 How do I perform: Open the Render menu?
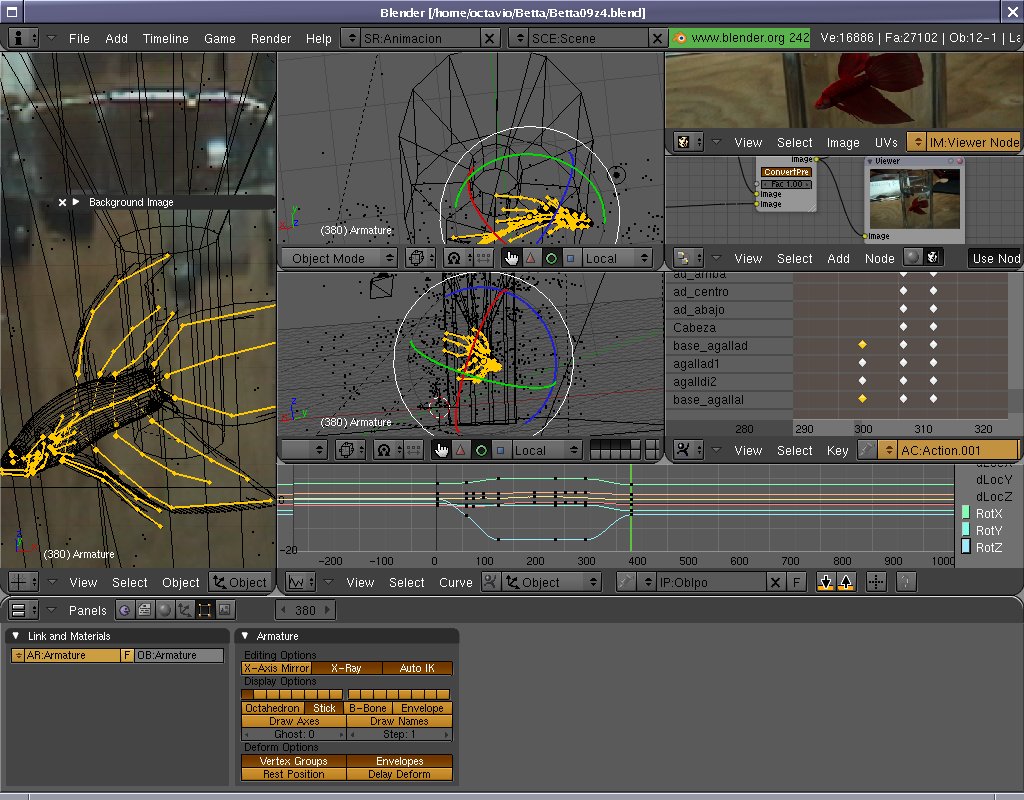tap(271, 38)
